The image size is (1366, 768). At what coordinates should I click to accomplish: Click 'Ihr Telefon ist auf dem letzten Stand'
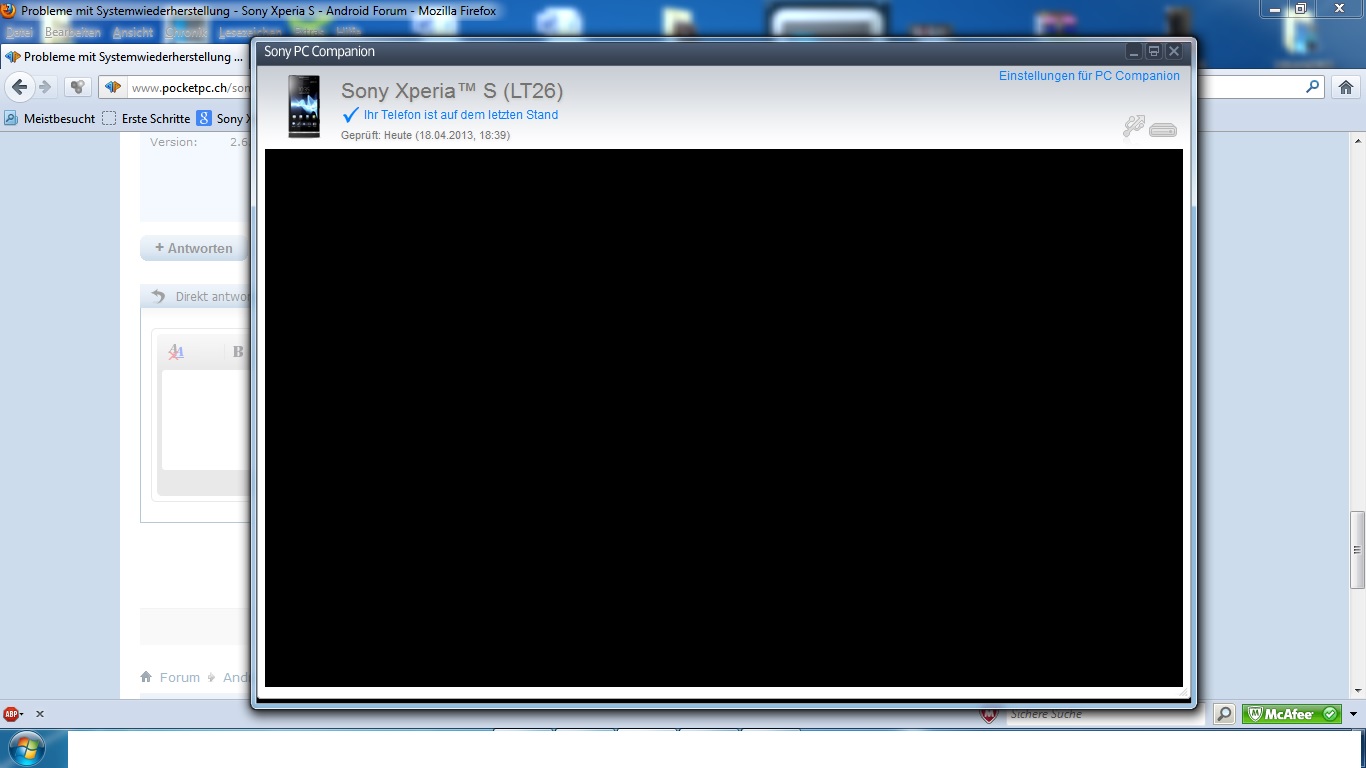click(461, 115)
